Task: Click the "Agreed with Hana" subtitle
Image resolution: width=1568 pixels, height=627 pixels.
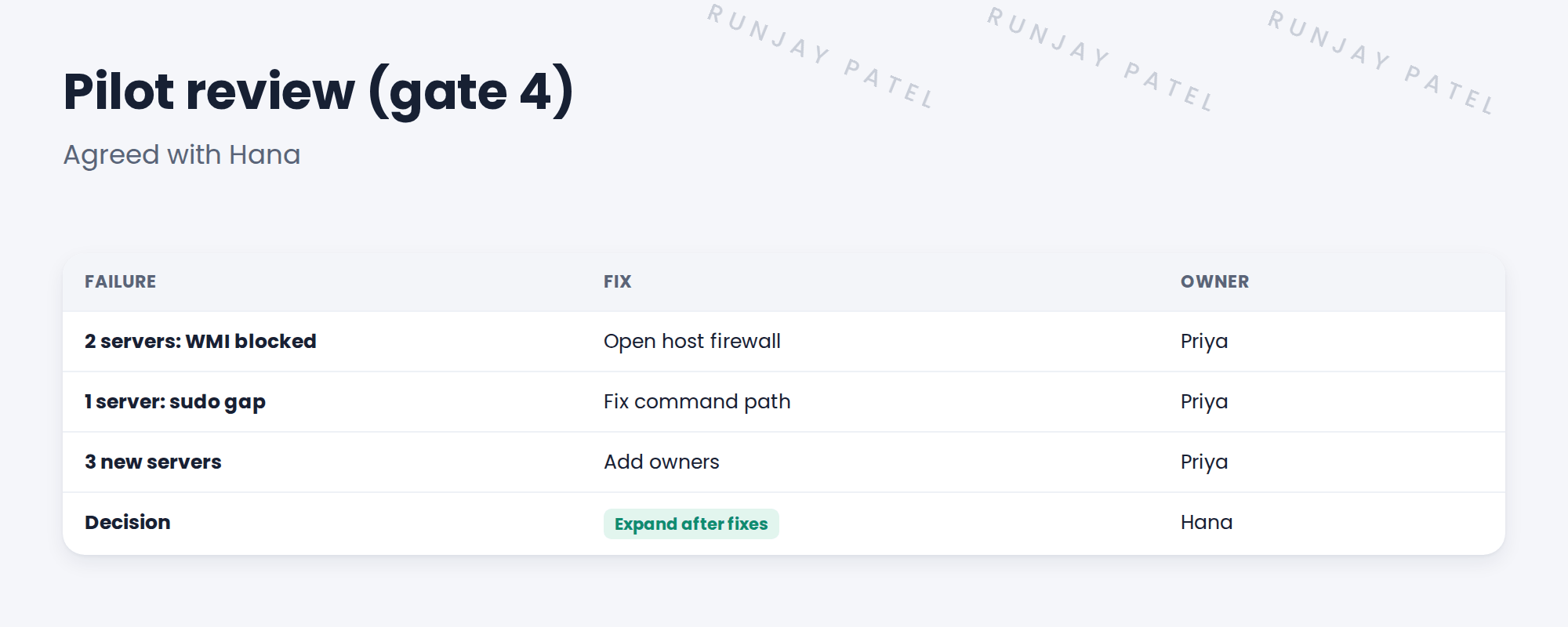Action: 182,155
